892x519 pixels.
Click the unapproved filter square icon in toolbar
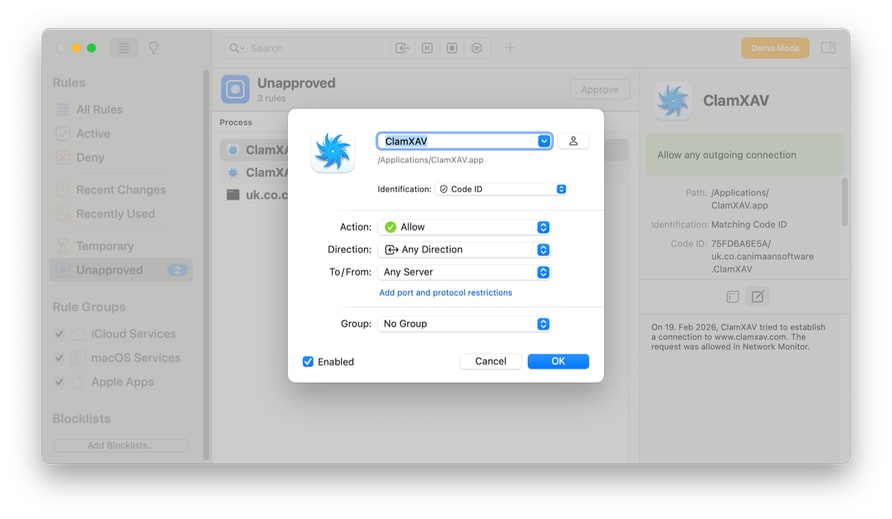(452, 48)
